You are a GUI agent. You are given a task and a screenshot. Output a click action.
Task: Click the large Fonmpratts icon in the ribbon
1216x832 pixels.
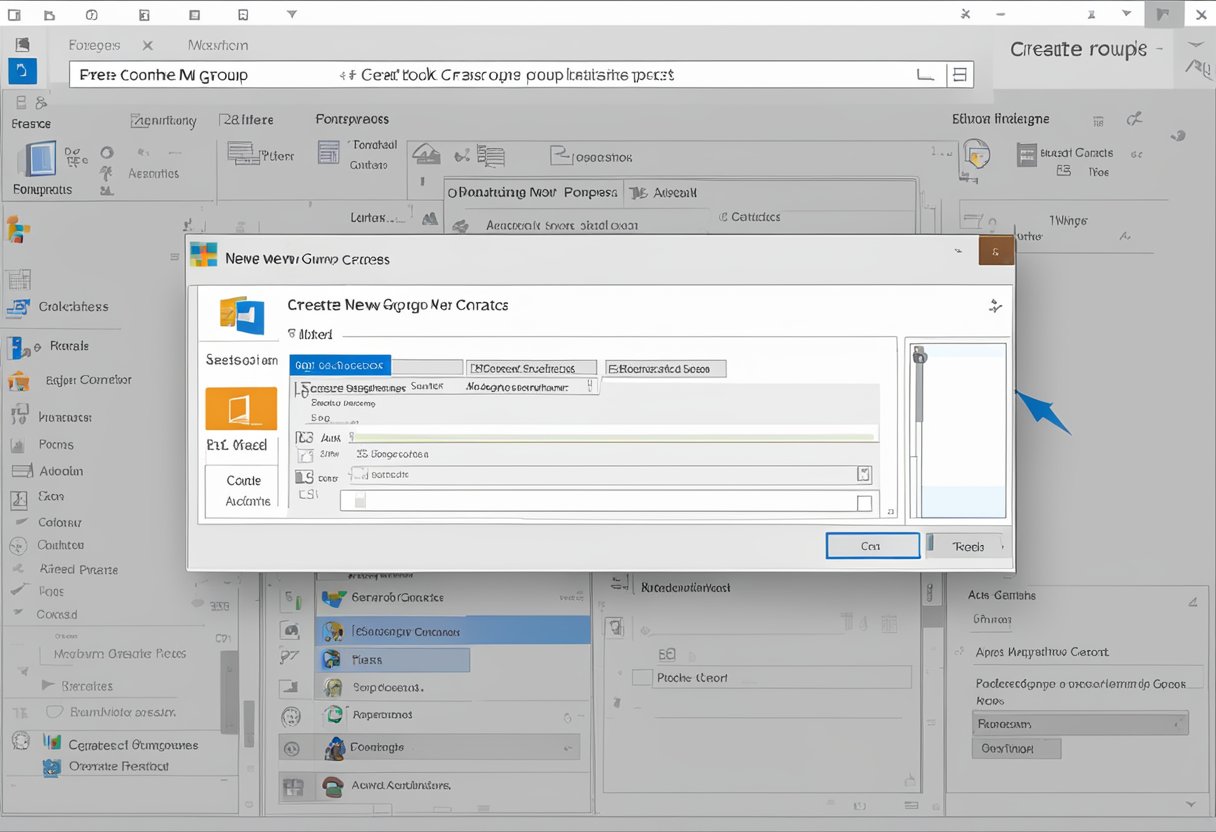(39, 160)
